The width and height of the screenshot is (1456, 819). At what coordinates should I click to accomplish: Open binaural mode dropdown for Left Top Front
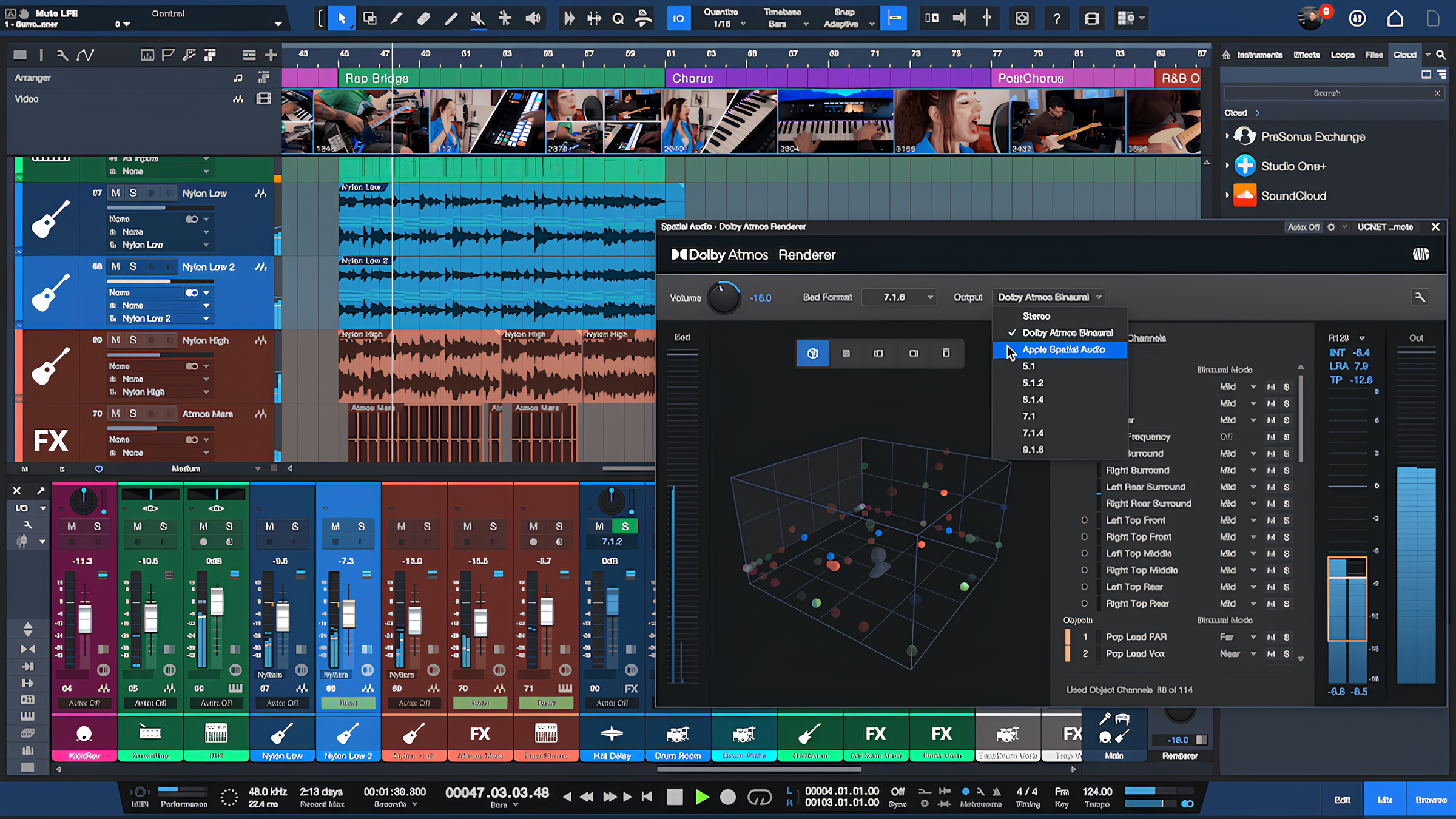coord(1253,521)
